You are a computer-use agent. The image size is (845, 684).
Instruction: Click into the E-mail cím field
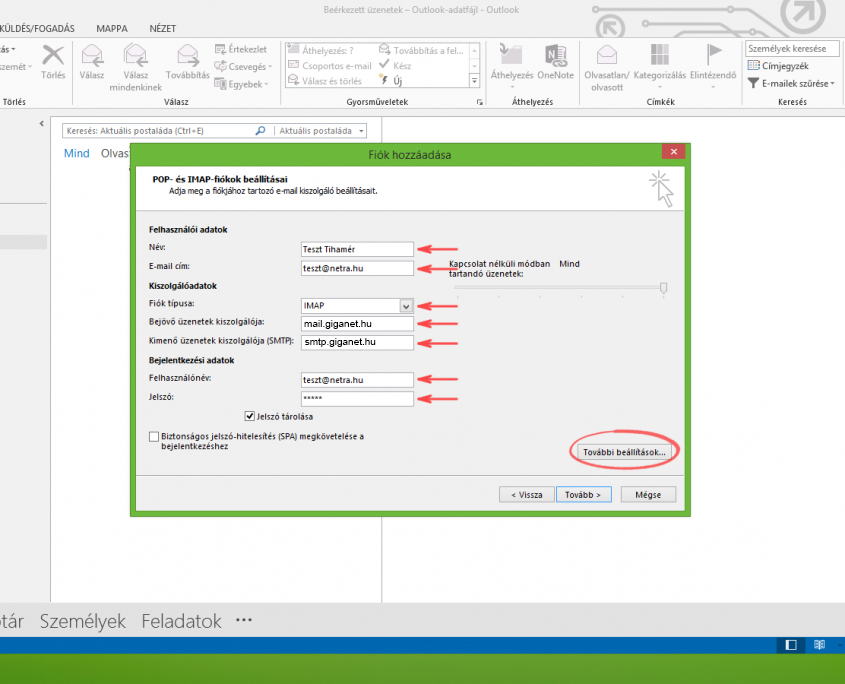[x=357, y=268]
